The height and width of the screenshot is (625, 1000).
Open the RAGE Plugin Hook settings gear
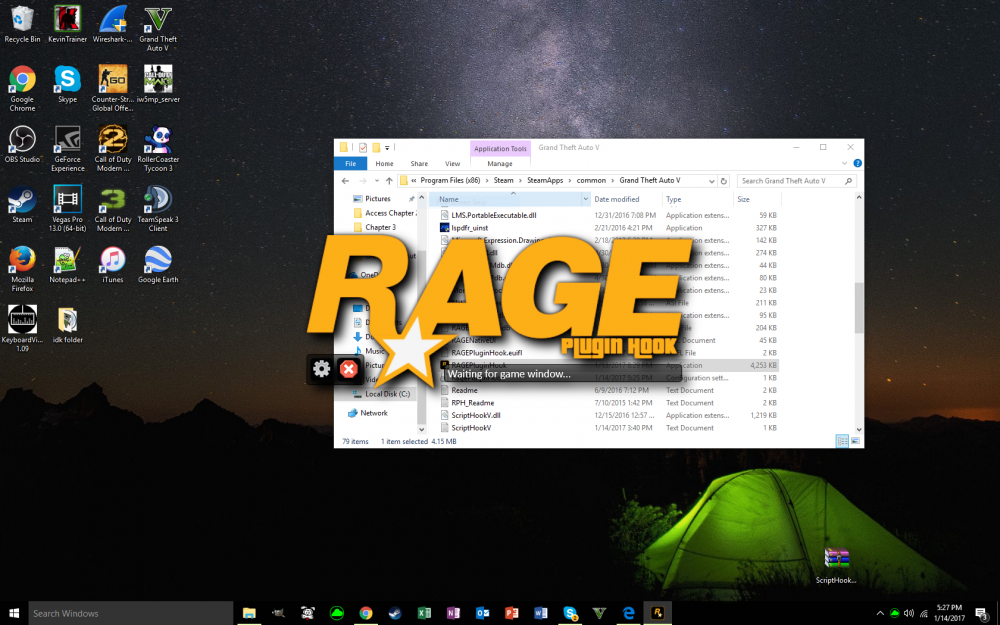321,368
